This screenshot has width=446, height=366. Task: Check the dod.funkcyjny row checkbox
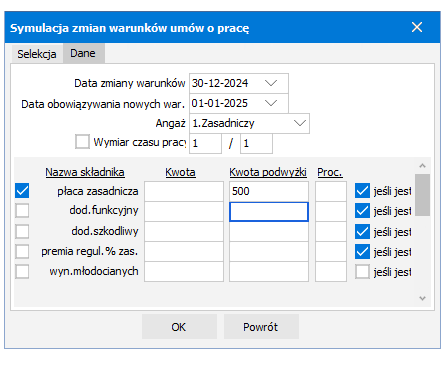(22, 211)
